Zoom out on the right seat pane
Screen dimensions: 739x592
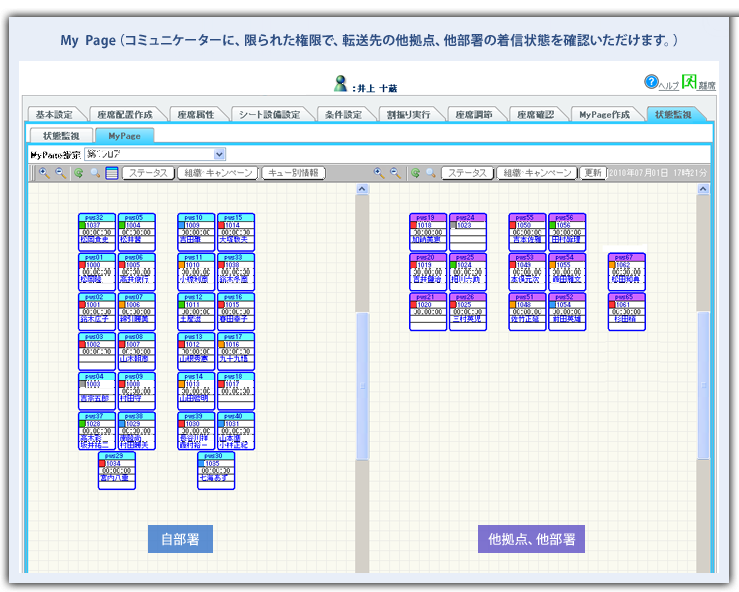coord(395,173)
